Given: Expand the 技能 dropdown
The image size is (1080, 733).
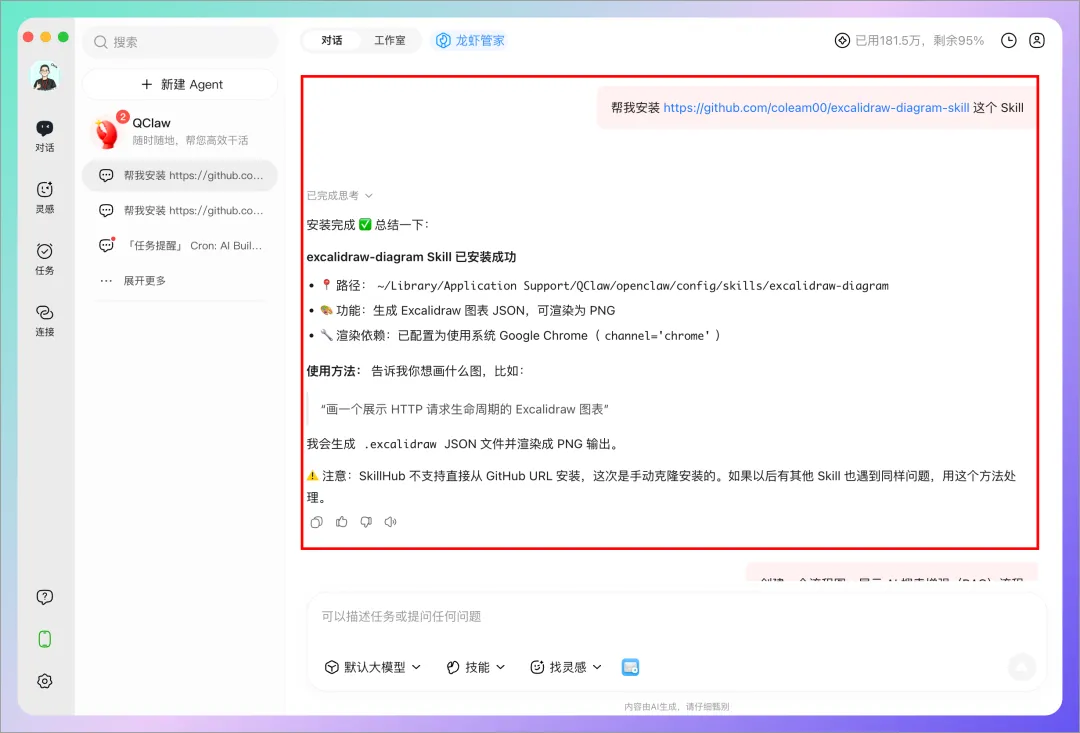Looking at the screenshot, I should pos(476,666).
